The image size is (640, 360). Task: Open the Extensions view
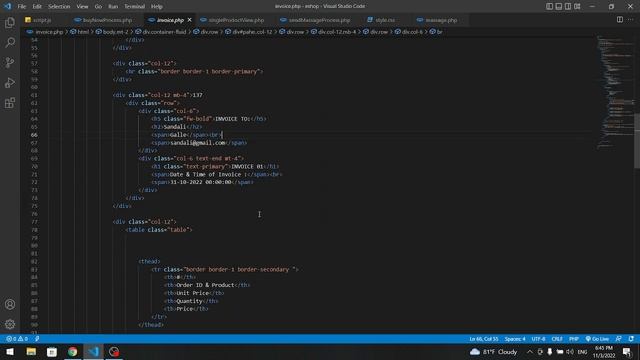[10, 102]
